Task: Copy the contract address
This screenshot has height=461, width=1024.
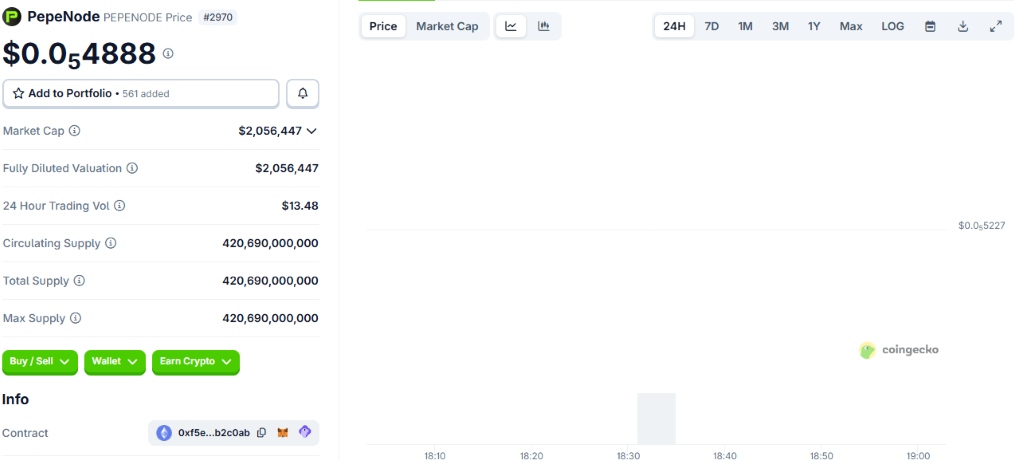Action: pyautogui.click(x=261, y=433)
